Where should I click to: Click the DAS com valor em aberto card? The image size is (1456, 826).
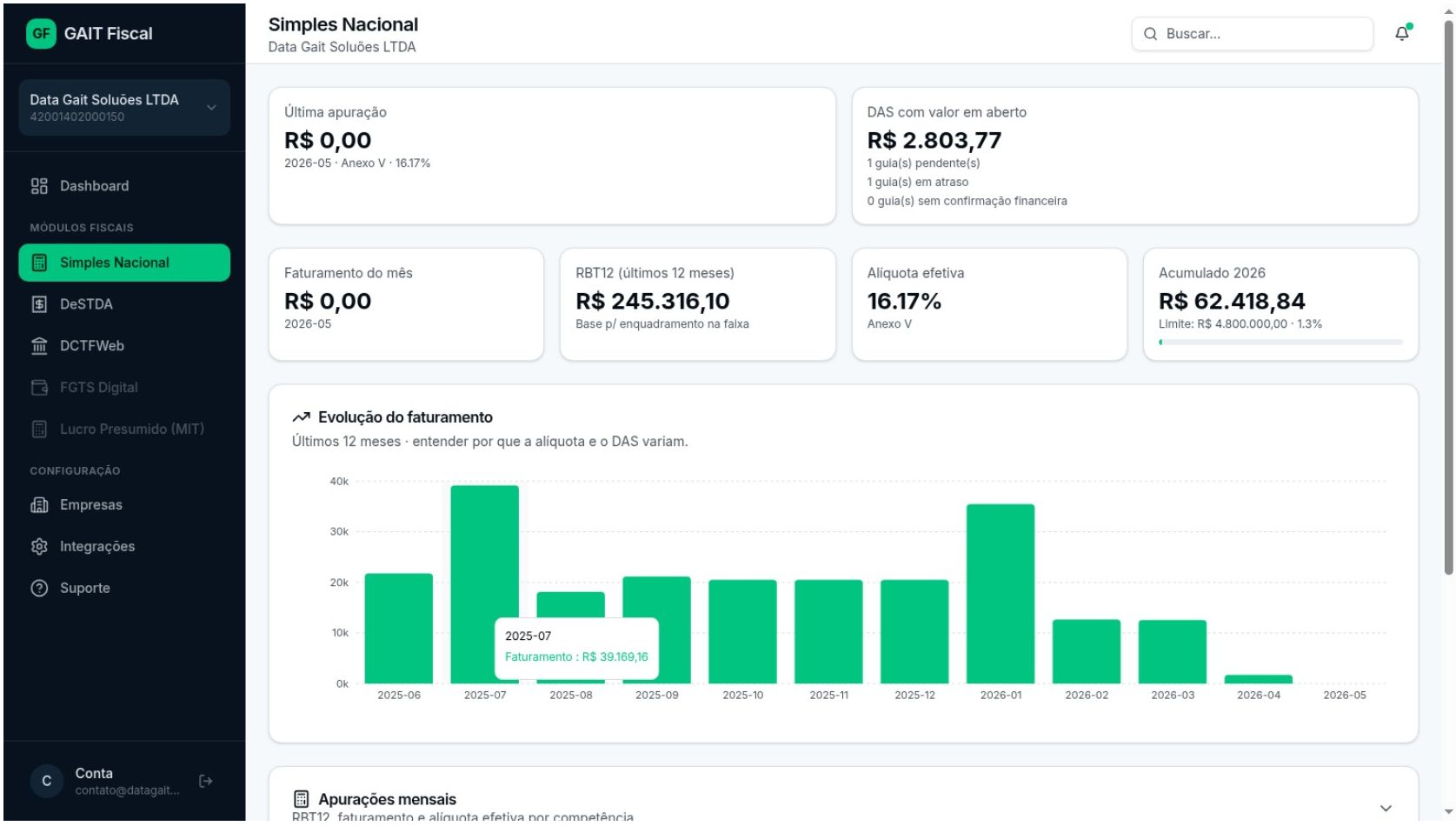tap(1135, 156)
